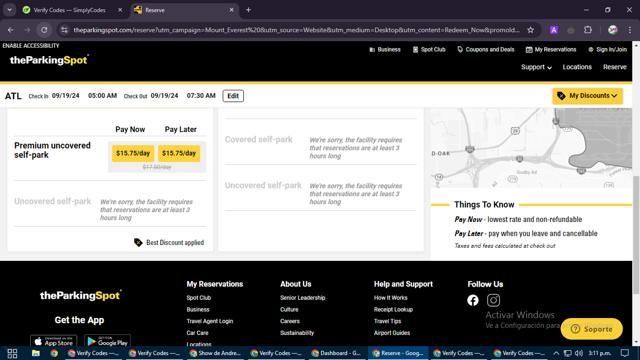The height and width of the screenshot is (360, 640).
Task: Open the Chrome profile avatar
Action: coord(612,30)
